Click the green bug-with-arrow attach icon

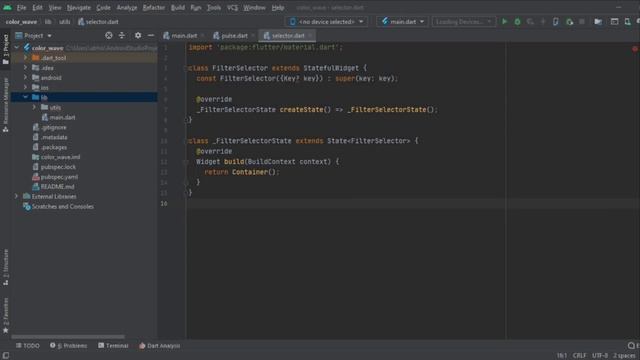569,22
